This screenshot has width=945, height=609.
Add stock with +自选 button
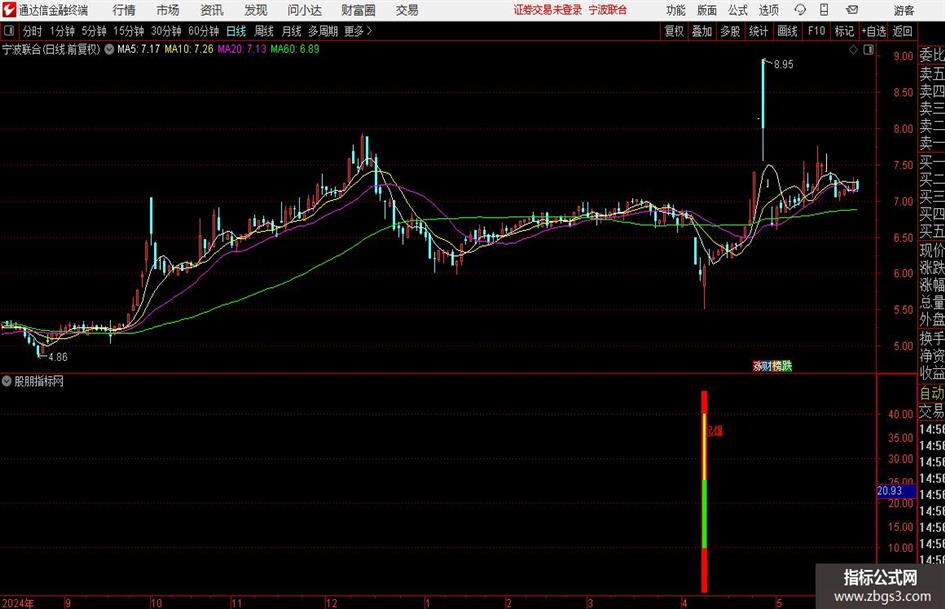pyautogui.click(x=874, y=31)
